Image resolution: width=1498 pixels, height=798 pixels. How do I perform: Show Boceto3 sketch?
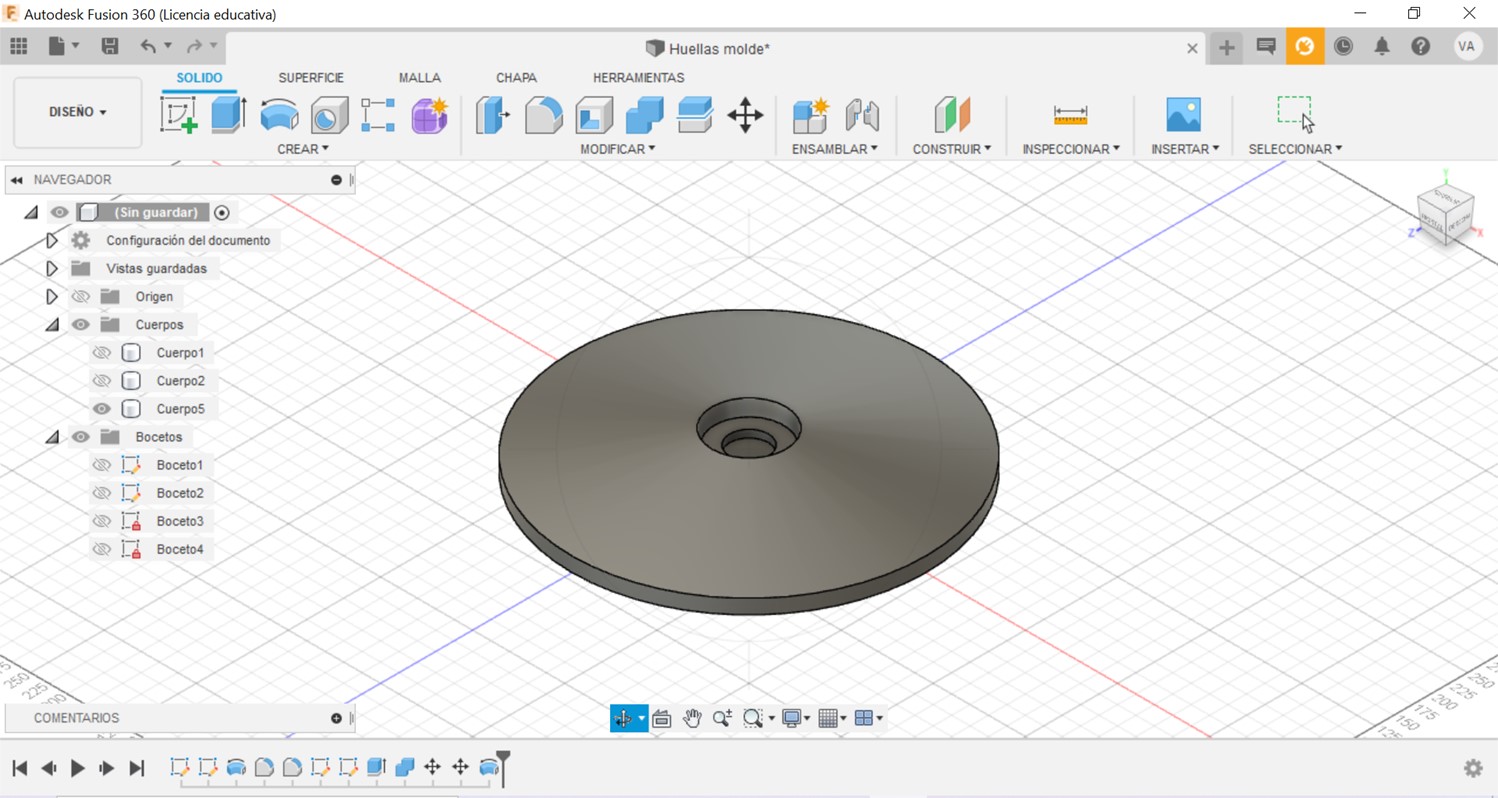click(x=101, y=521)
